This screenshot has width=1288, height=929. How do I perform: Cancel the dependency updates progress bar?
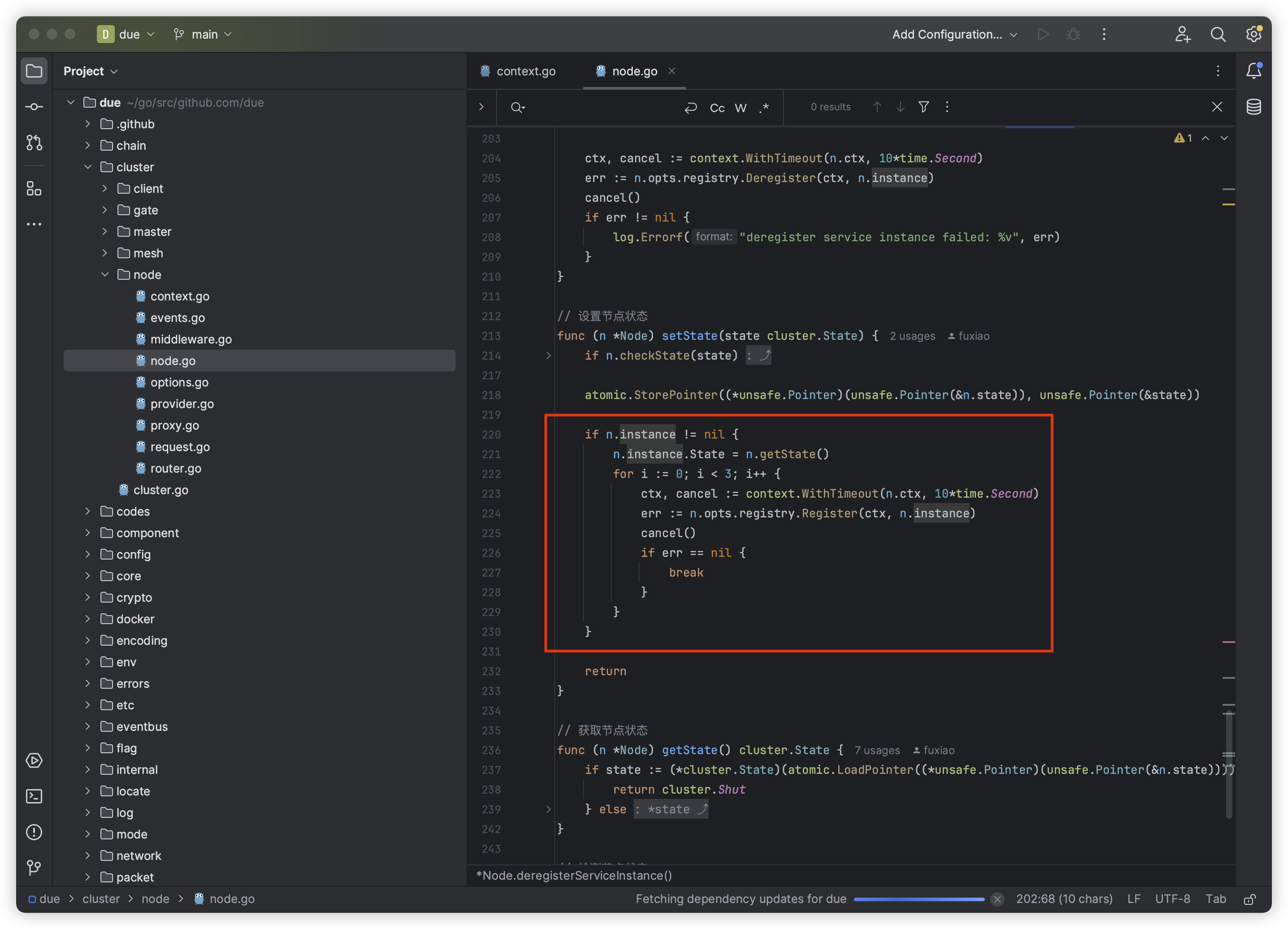[x=998, y=899]
